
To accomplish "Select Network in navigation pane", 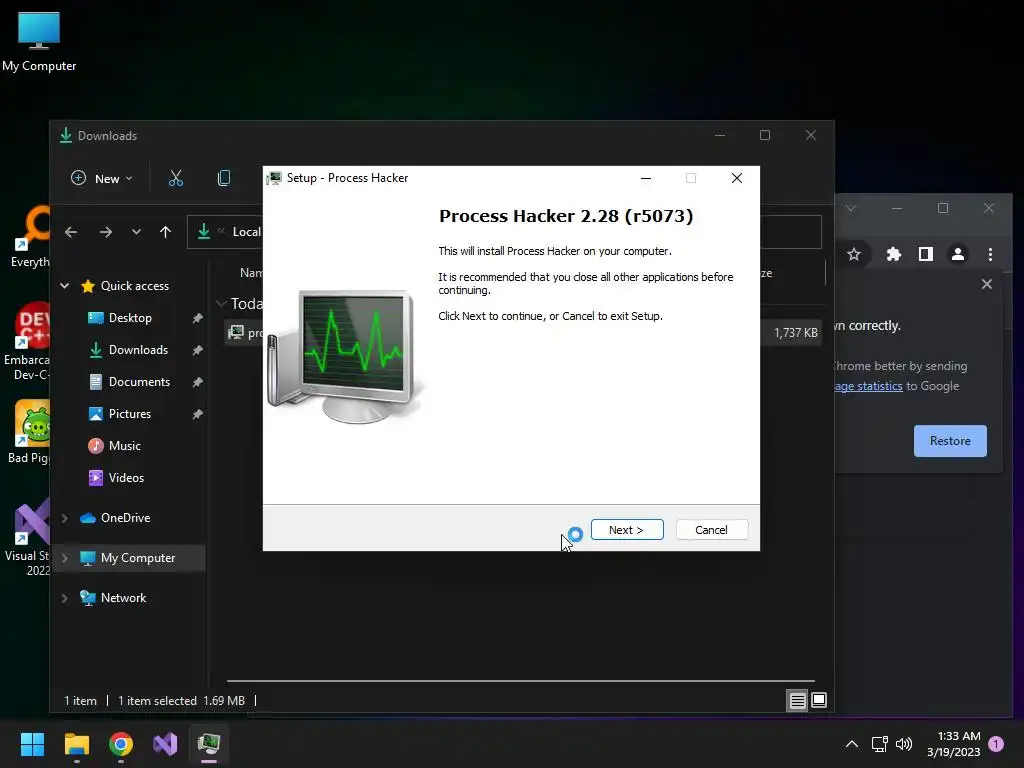I will point(123,598).
